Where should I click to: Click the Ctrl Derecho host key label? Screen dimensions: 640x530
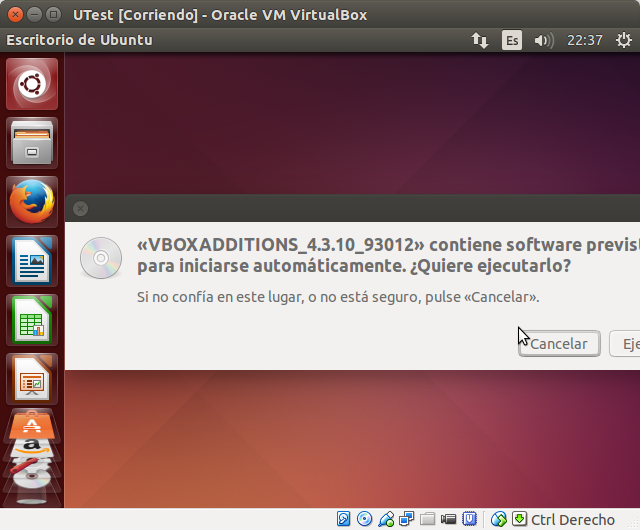(573, 520)
